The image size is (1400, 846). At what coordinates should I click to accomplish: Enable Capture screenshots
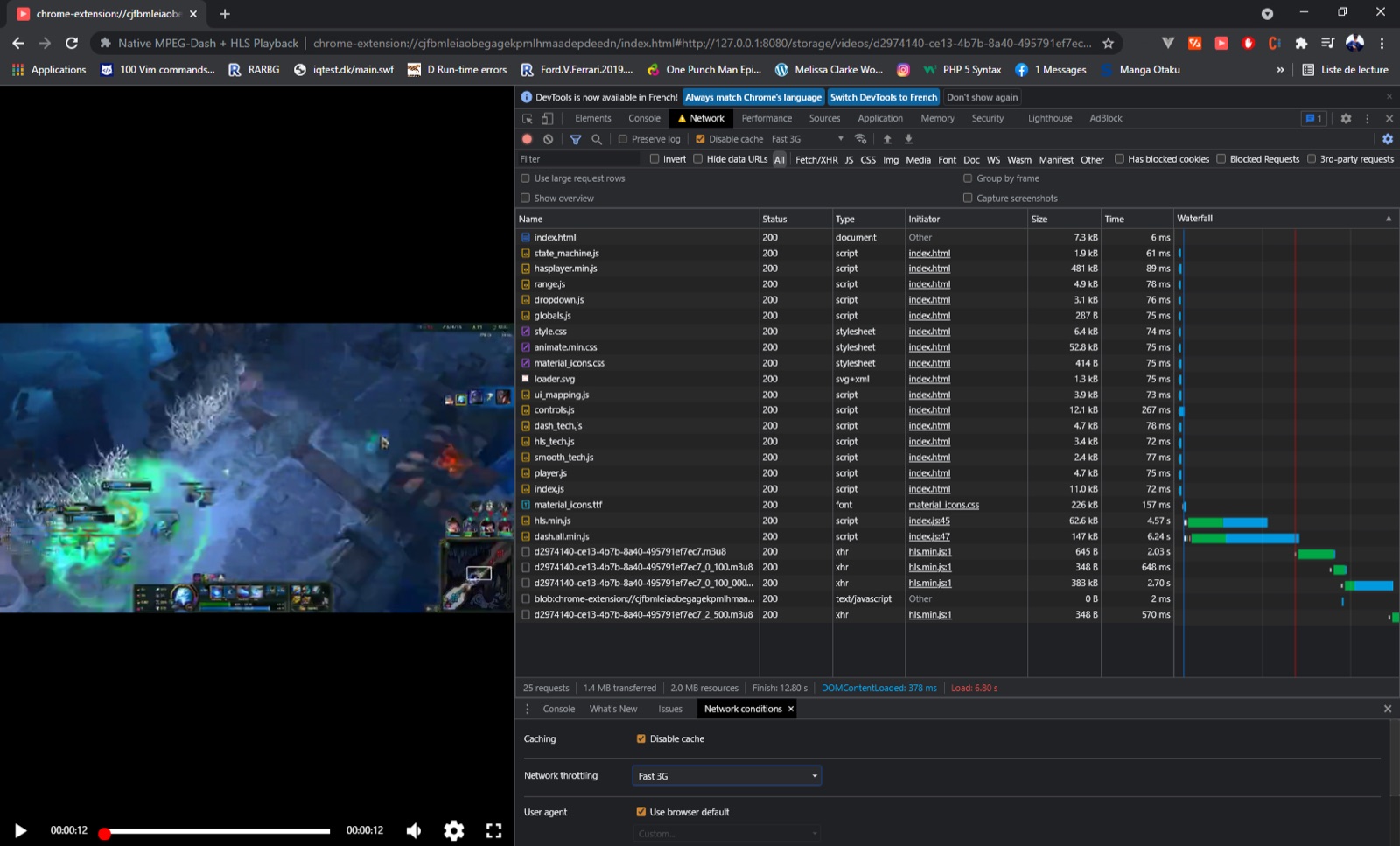[968, 199]
